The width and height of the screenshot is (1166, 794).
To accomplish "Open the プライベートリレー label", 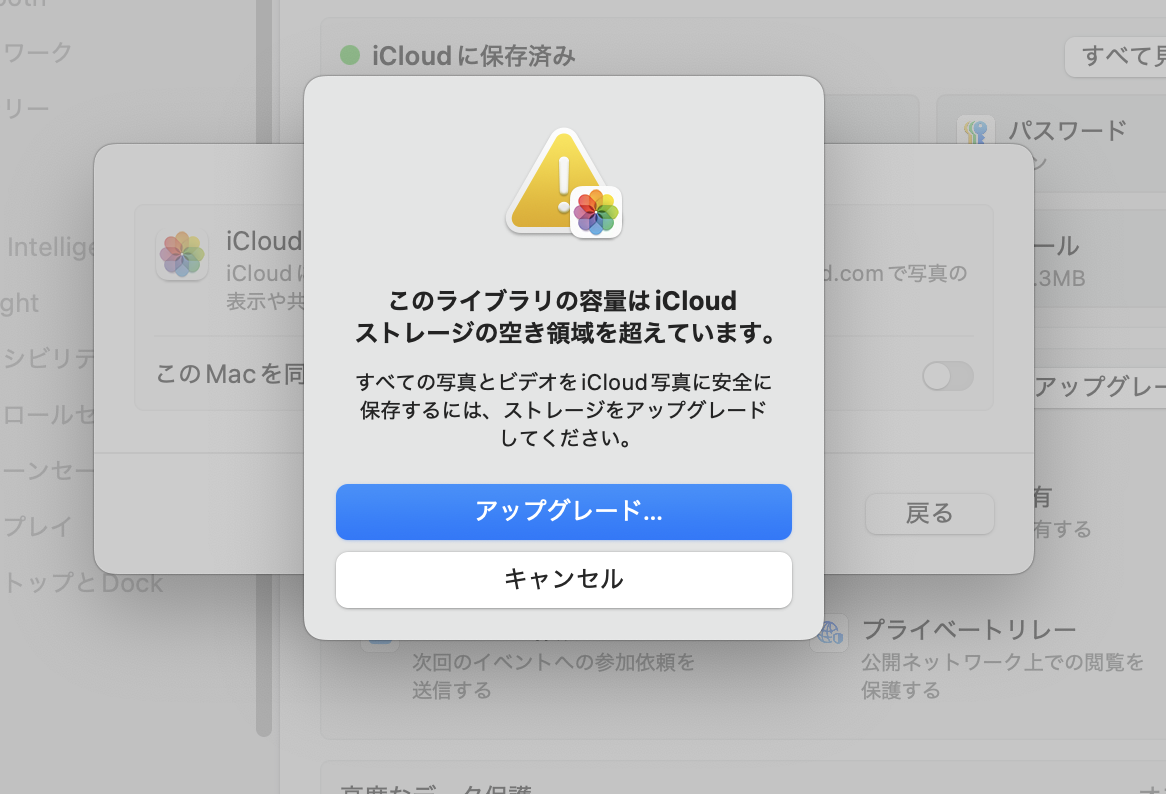I will (x=968, y=630).
